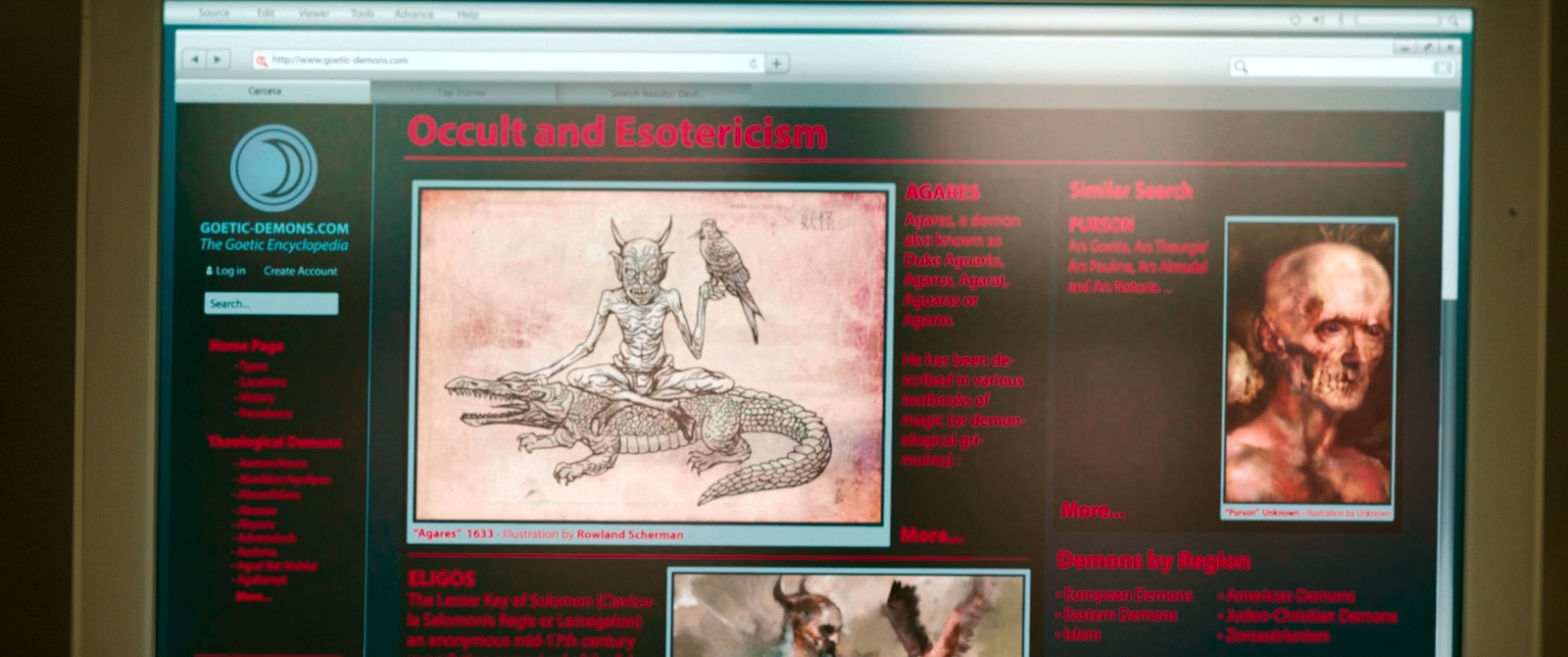Click the Rowland Scherman illustration credit

tap(630, 534)
